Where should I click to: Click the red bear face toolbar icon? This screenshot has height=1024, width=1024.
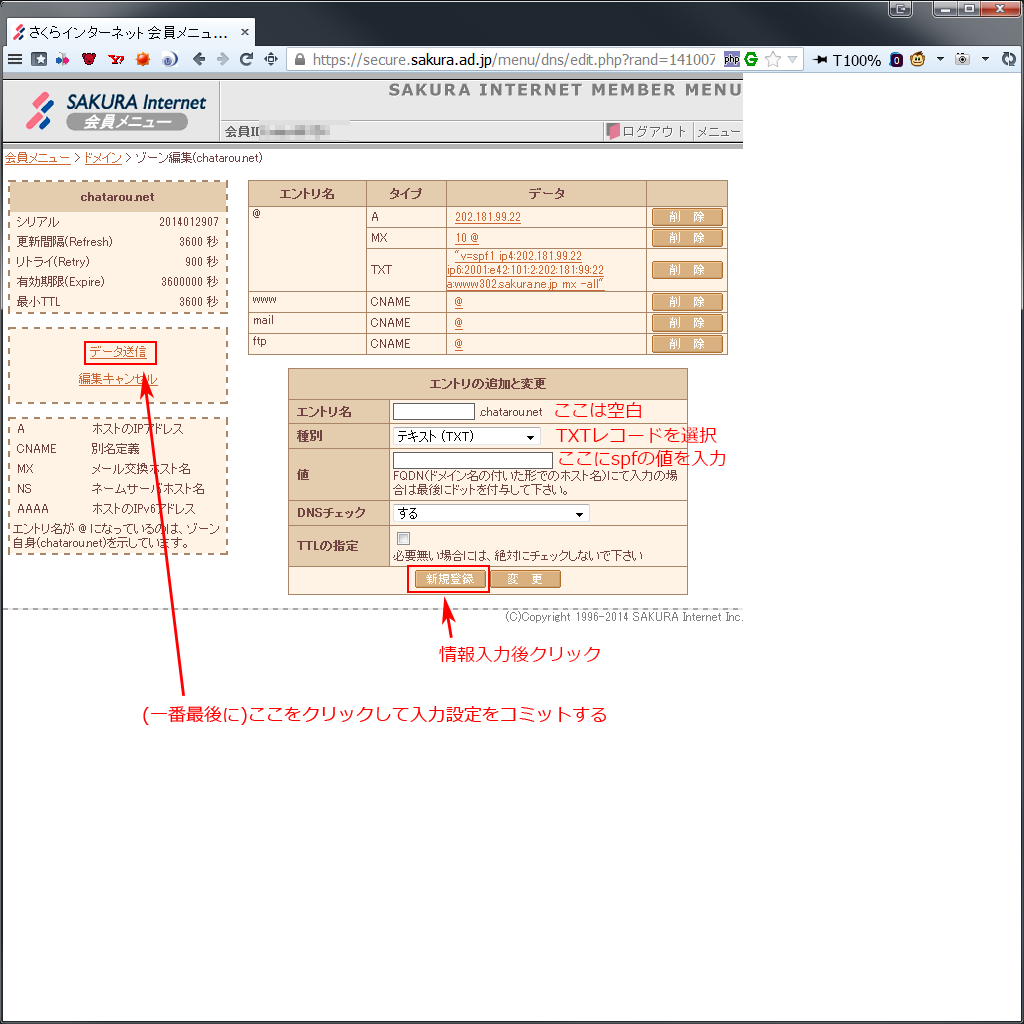point(89,59)
